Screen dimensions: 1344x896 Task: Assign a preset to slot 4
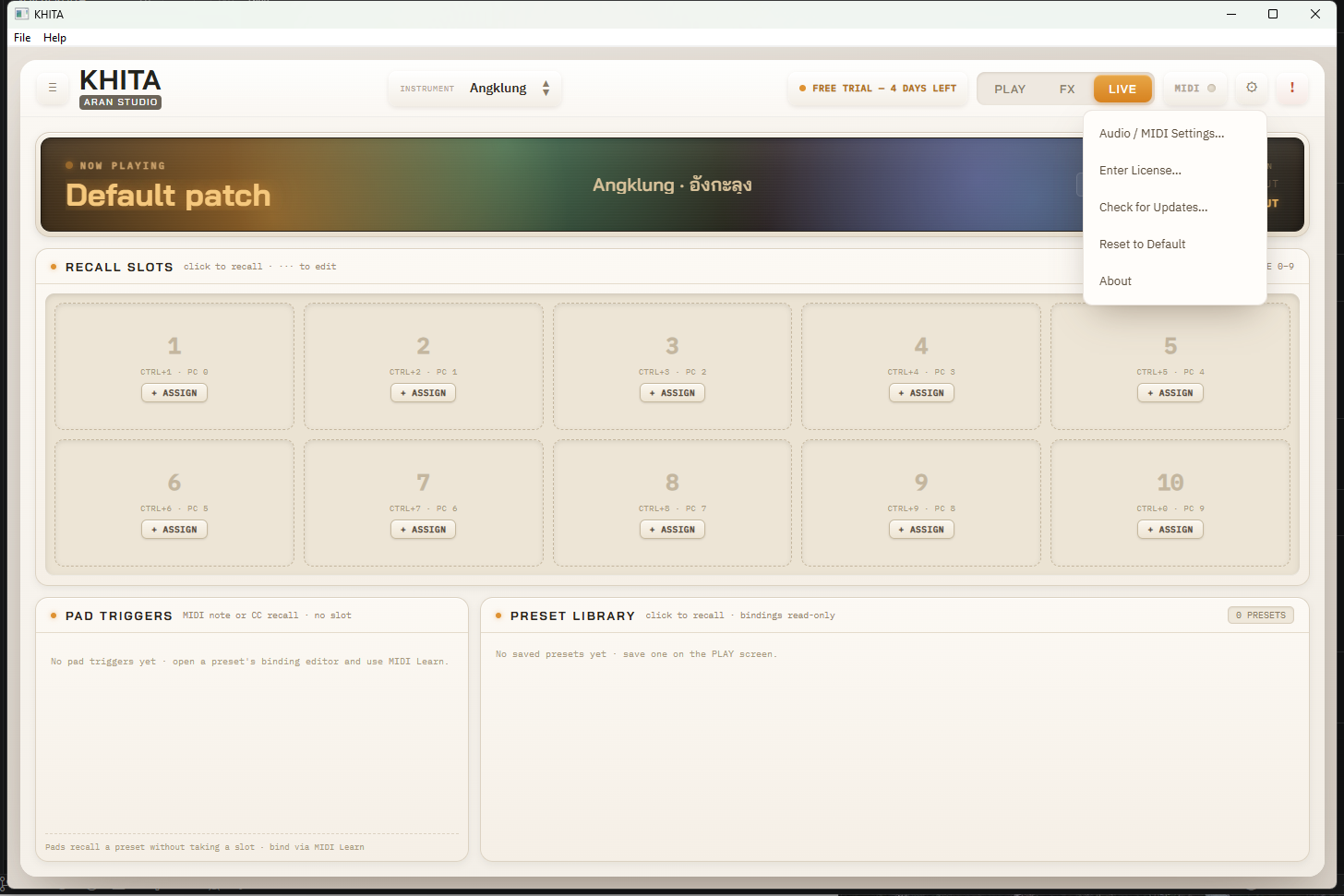921,393
